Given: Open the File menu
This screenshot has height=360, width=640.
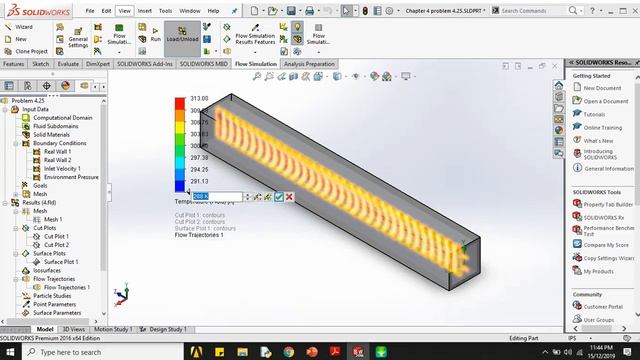Looking at the screenshot, I should pyautogui.click(x=90, y=11).
